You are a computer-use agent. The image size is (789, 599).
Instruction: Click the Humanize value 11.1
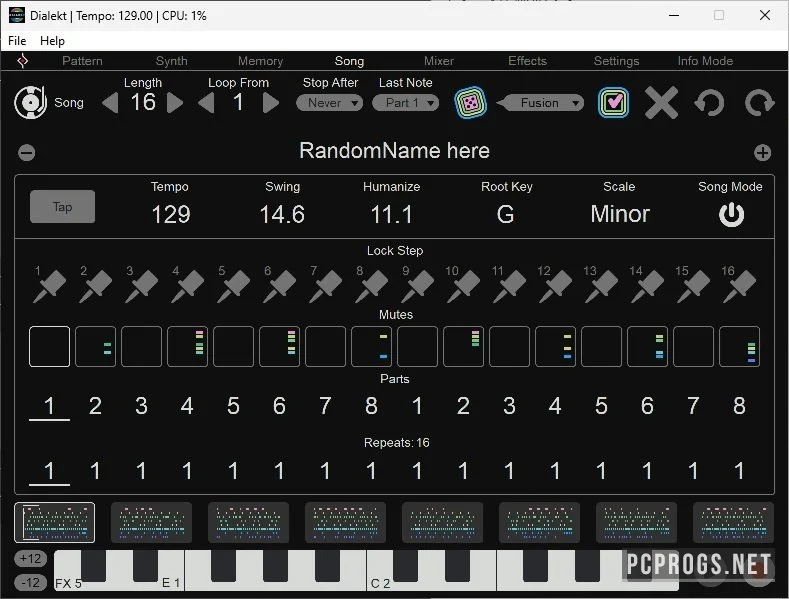[x=391, y=214]
